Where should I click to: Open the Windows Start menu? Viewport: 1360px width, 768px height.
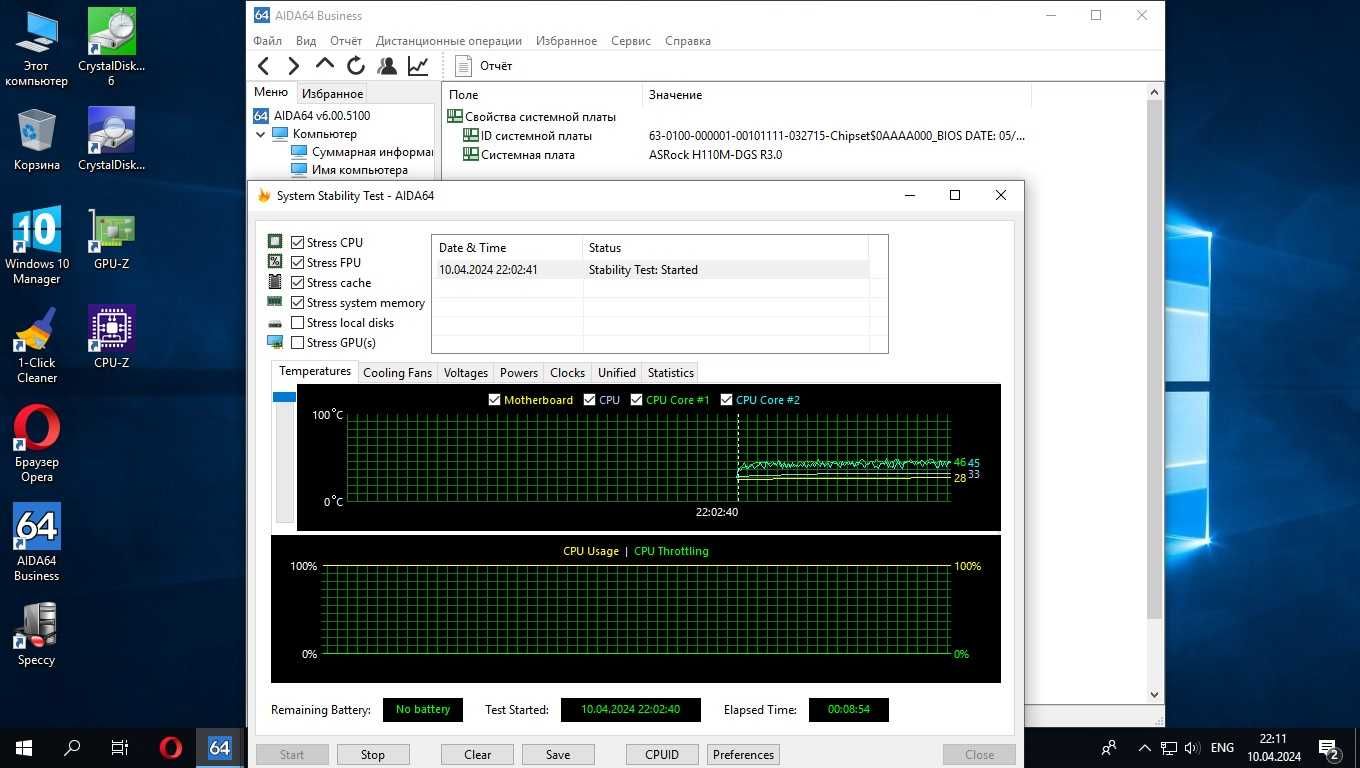click(x=24, y=747)
